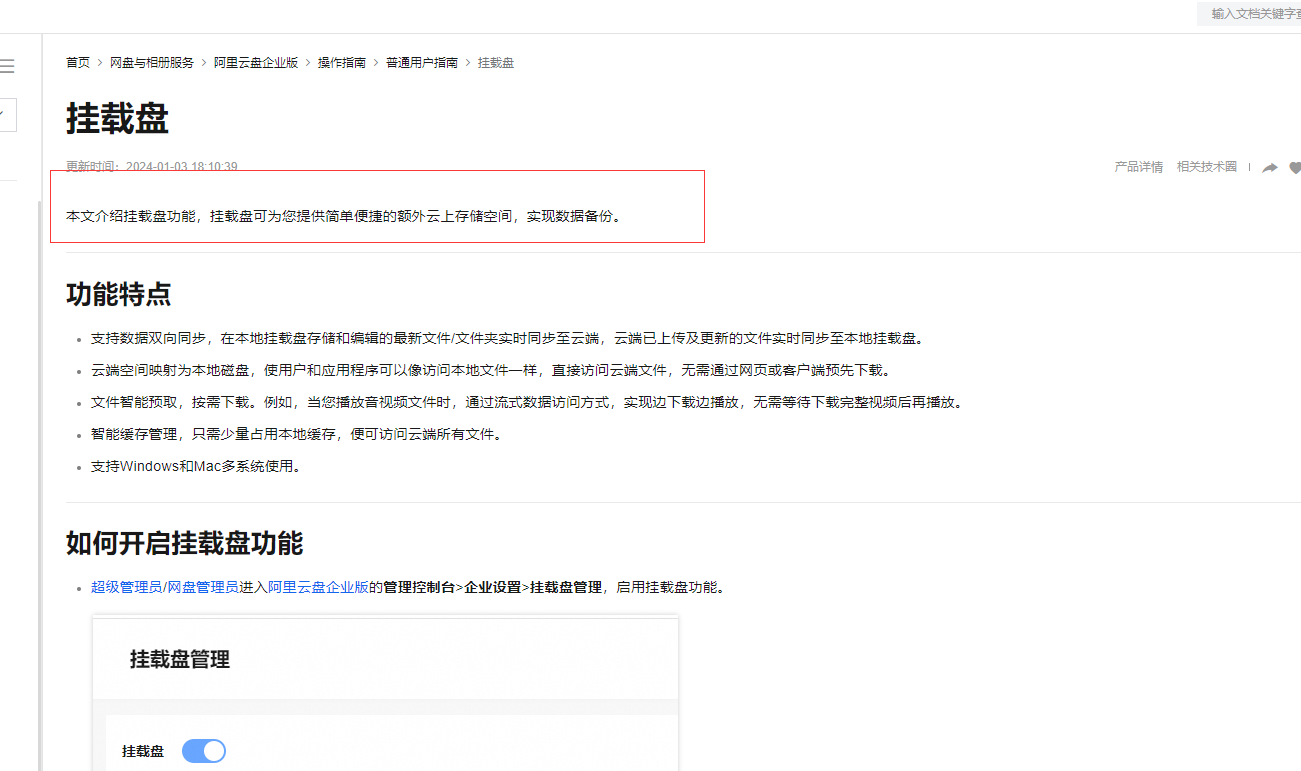The width and height of the screenshot is (1301, 771).
Task: Click the share arrow icon
Action: point(1270,168)
